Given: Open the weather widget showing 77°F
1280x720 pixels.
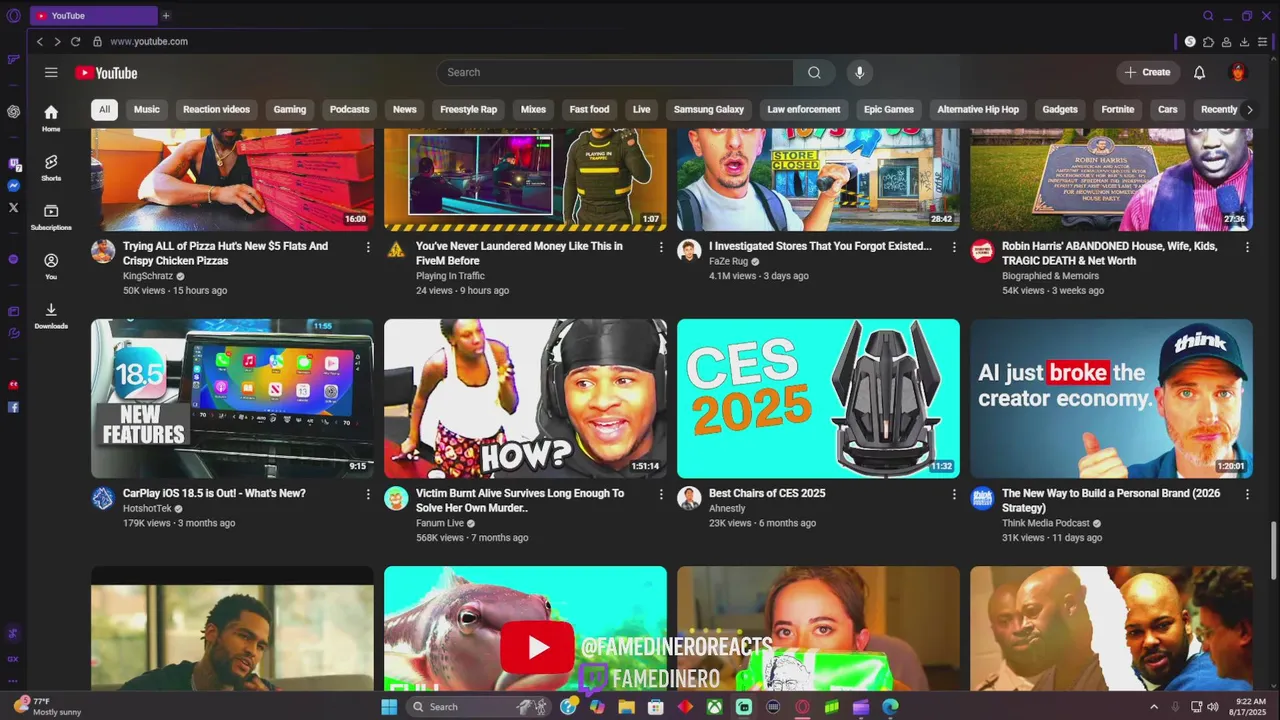Looking at the screenshot, I should click(47, 706).
